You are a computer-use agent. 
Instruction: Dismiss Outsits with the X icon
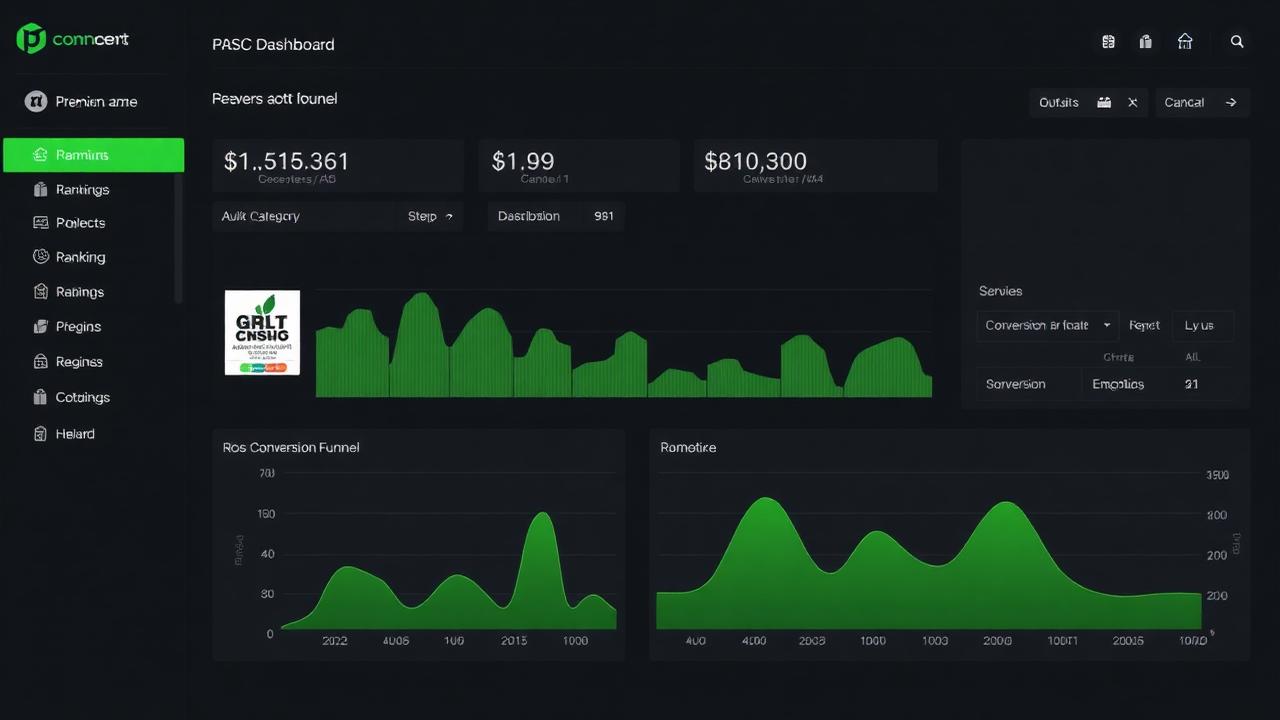pyautogui.click(x=1133, y=102)
